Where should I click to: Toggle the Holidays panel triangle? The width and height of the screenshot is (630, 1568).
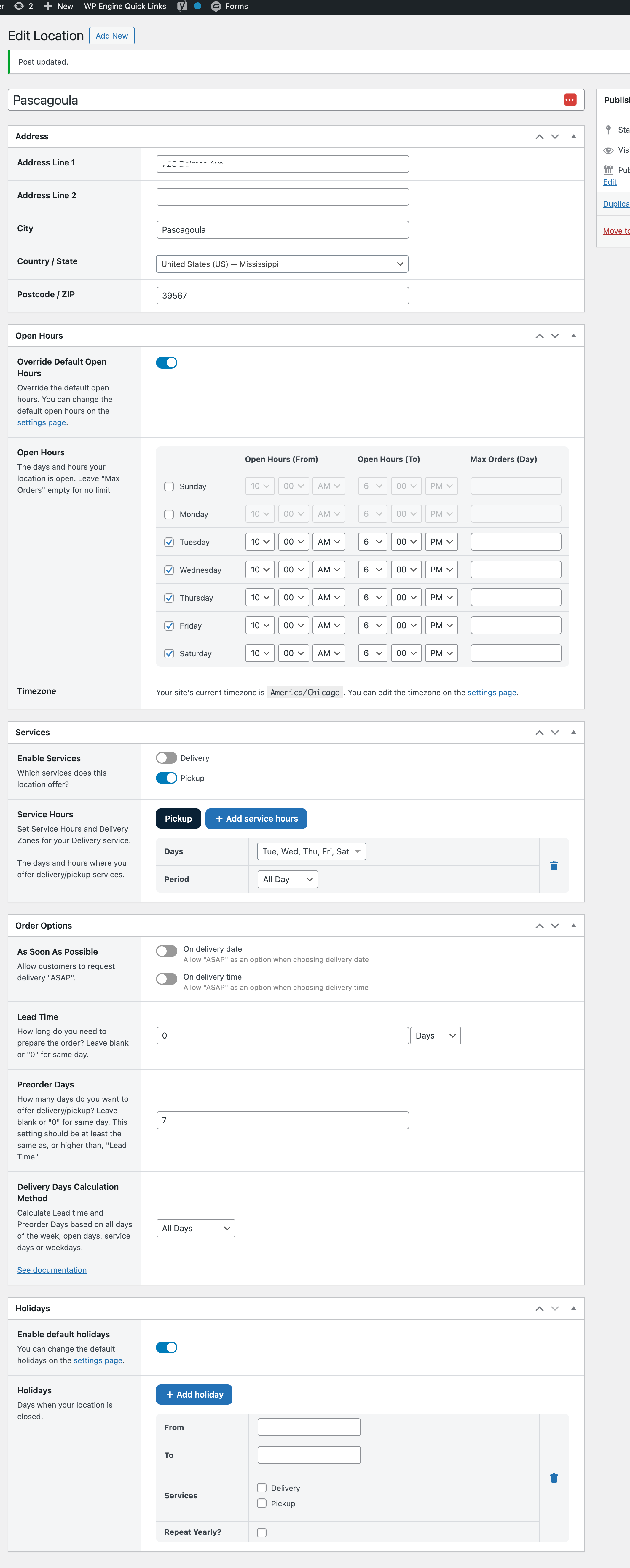coord(573,1308)
